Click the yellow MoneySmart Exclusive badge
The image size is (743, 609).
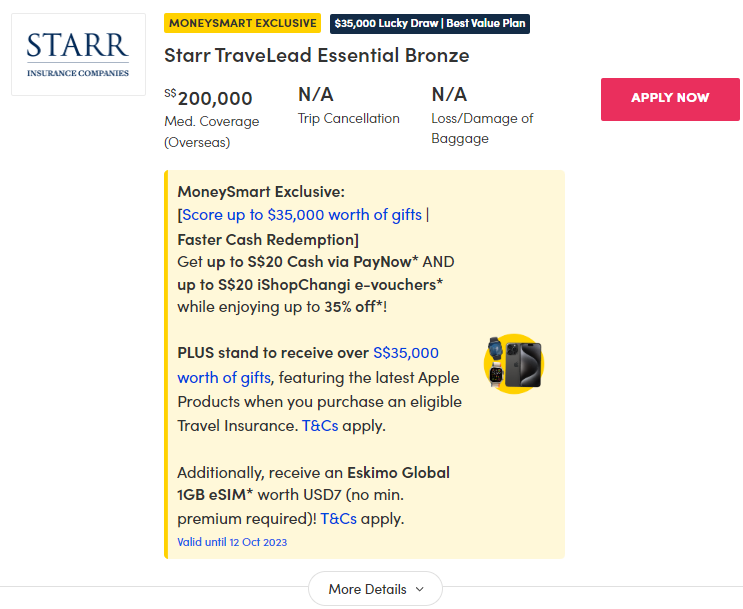(243, 23)
